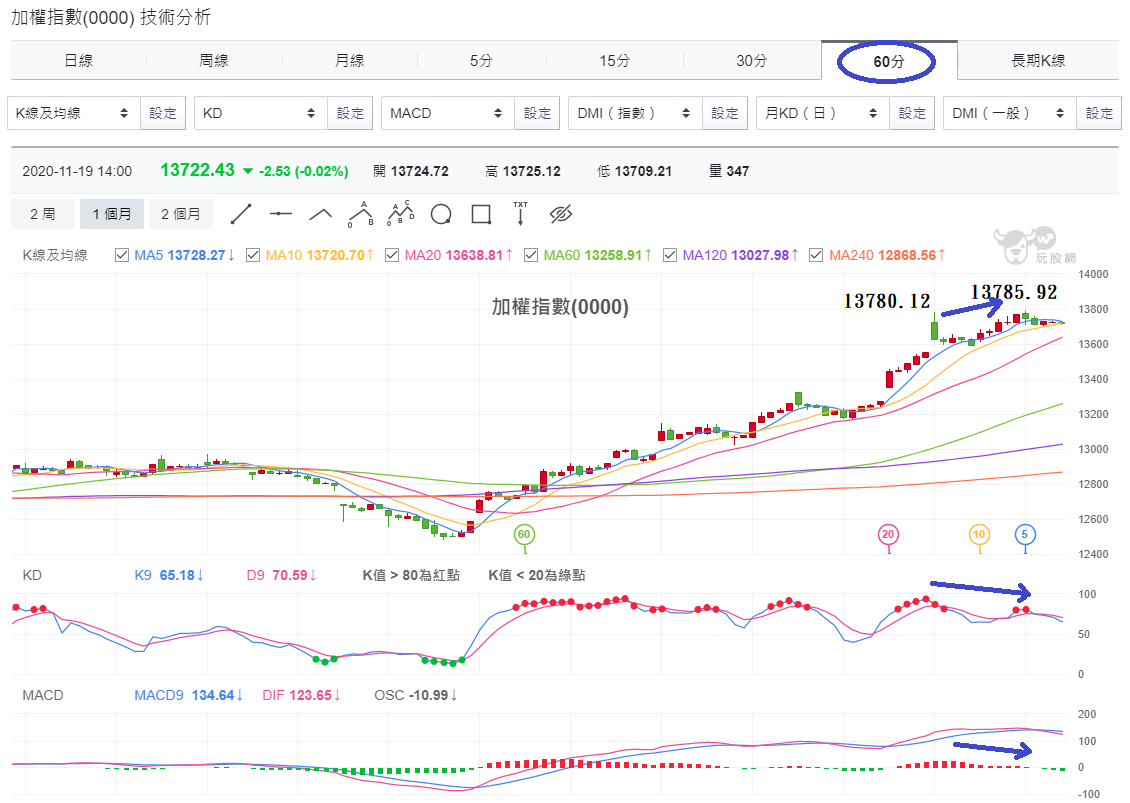
Task: Click the index price 13722.43
Action: [197, 170]
